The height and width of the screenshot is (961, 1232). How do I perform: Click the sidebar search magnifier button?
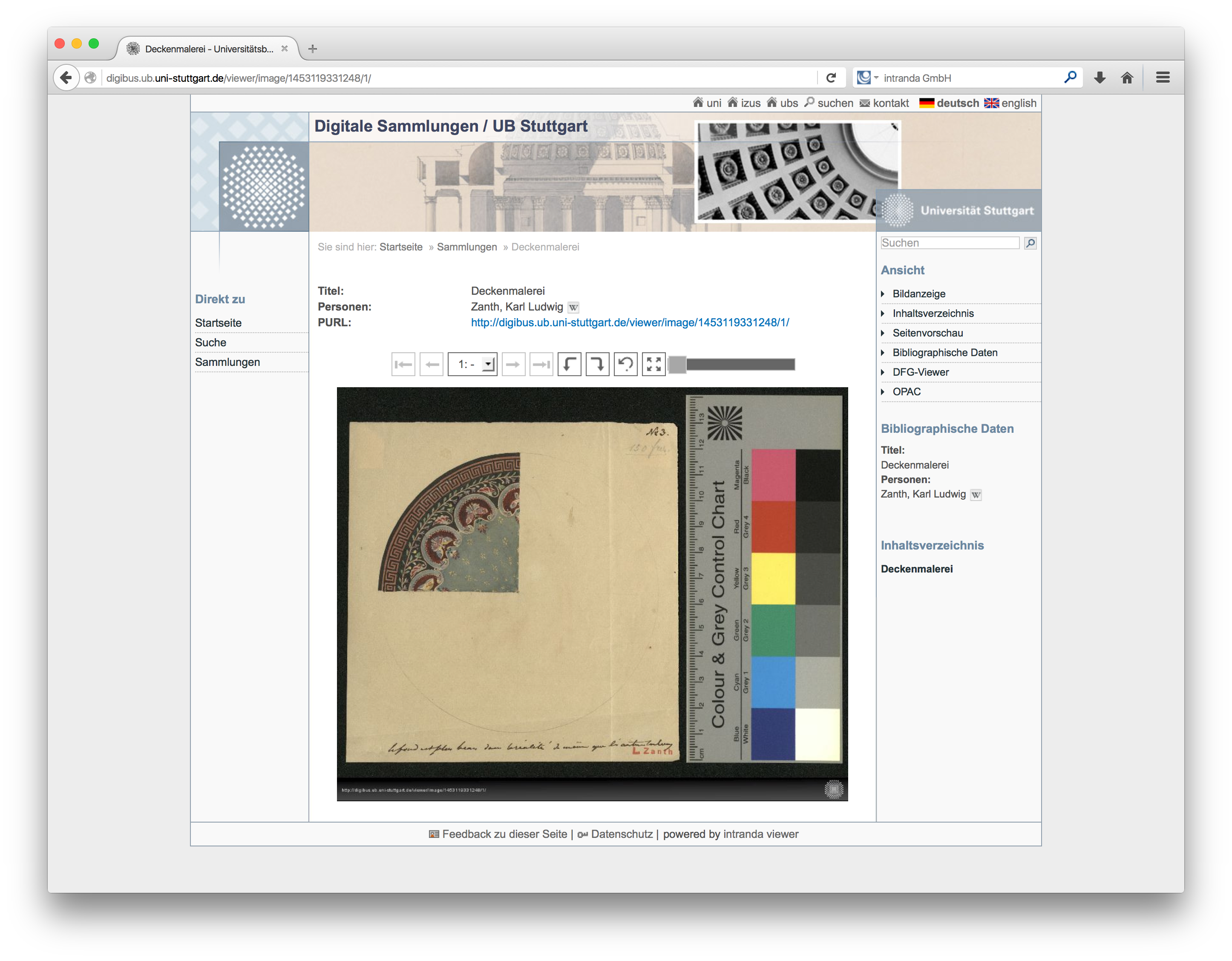coord(1030,243)
